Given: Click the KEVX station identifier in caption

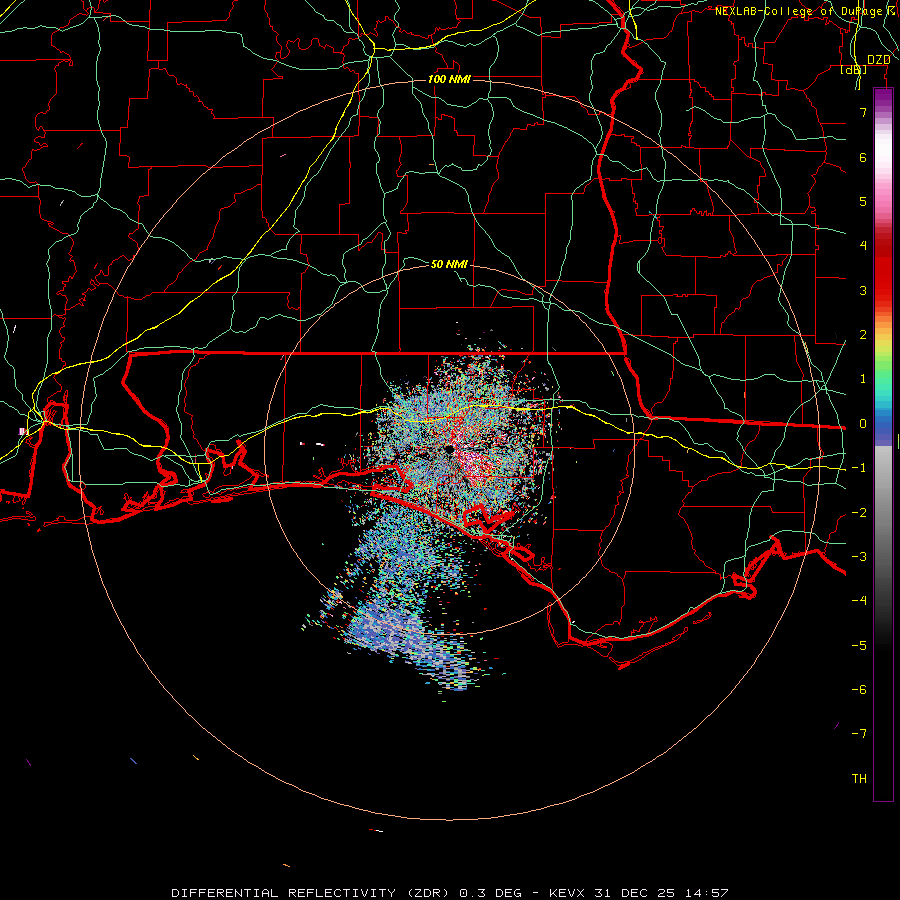Looking at the screenshot, I should [566, 893].
